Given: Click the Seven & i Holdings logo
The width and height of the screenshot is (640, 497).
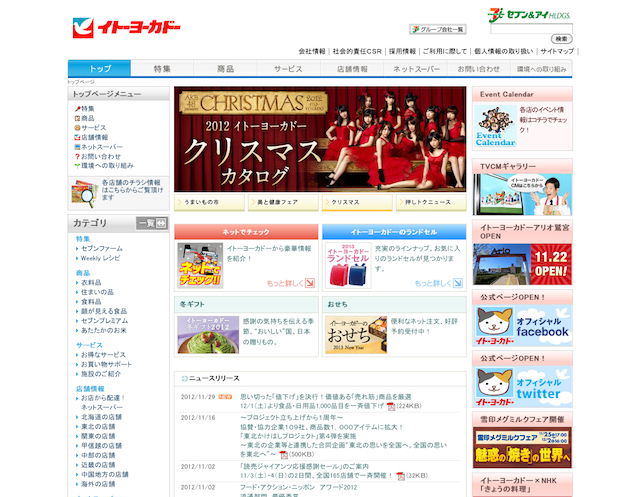Looking at the screenshot, I should coord(529,15).
